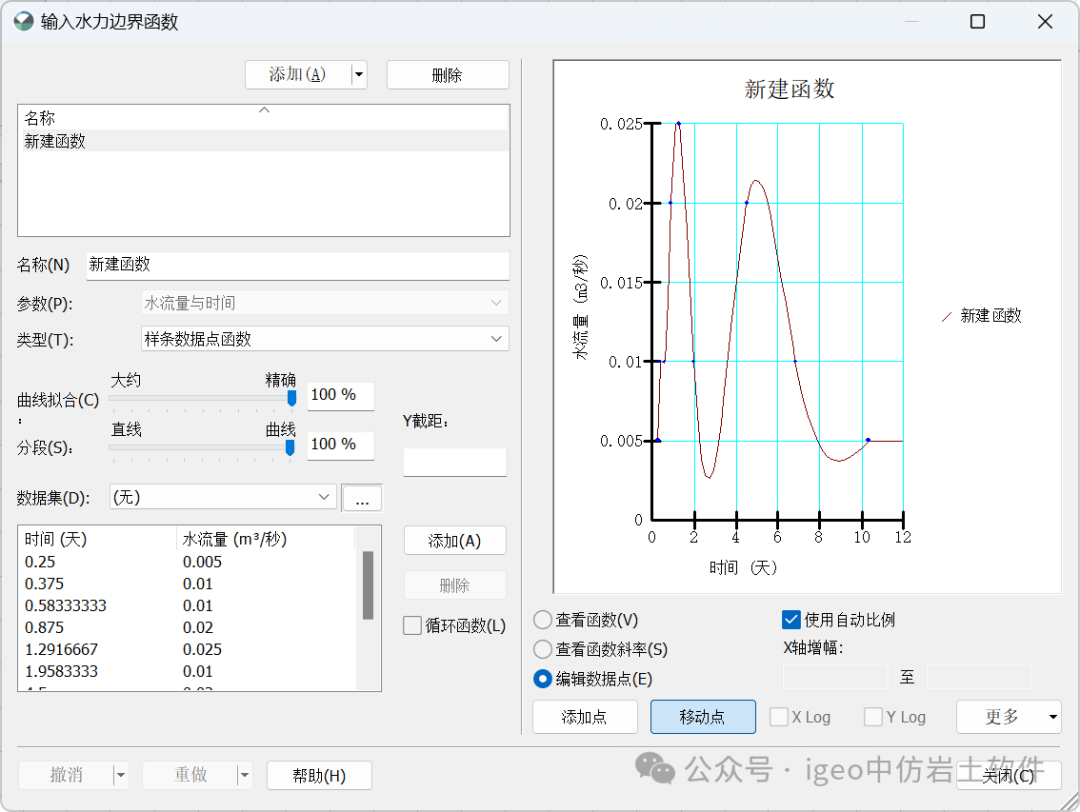Expand the 撤消 dropdown arrow

[x=121, y=775]
